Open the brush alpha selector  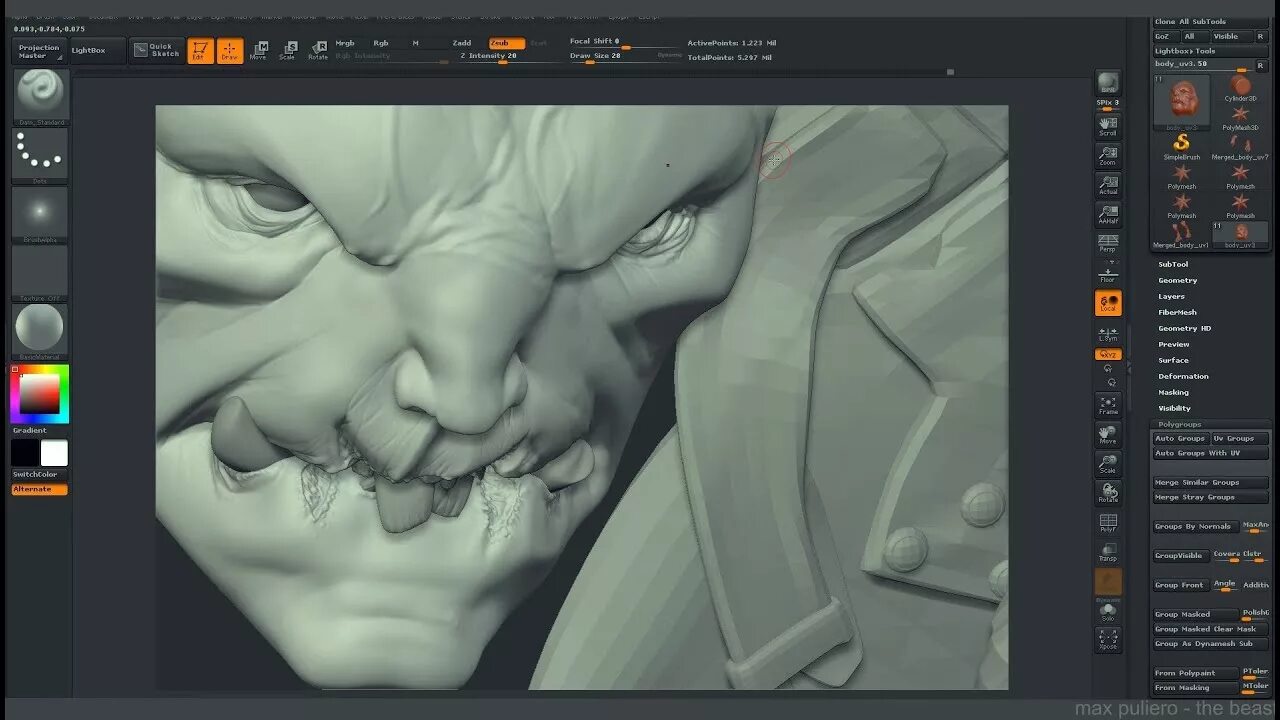click(40, 214)
